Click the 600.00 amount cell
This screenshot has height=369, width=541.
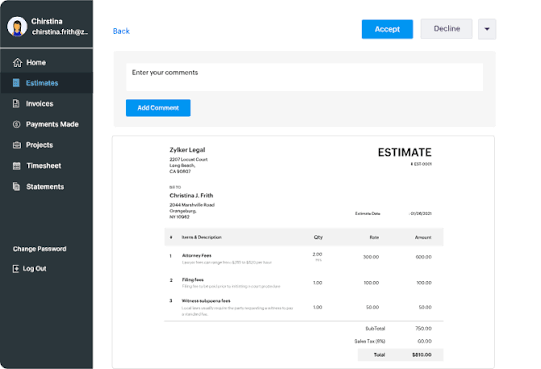pyautogui.click(x=424, y=257)
